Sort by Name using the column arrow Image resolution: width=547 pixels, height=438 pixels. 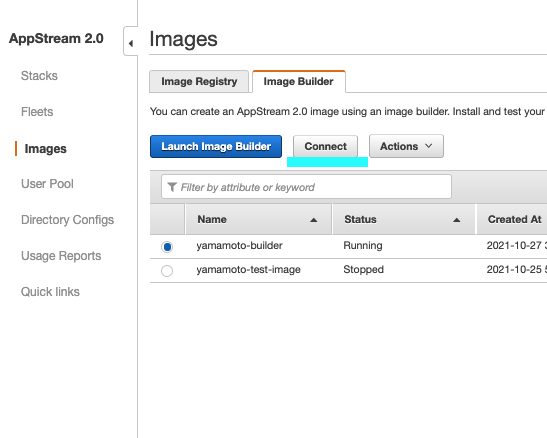click(314, 220)
